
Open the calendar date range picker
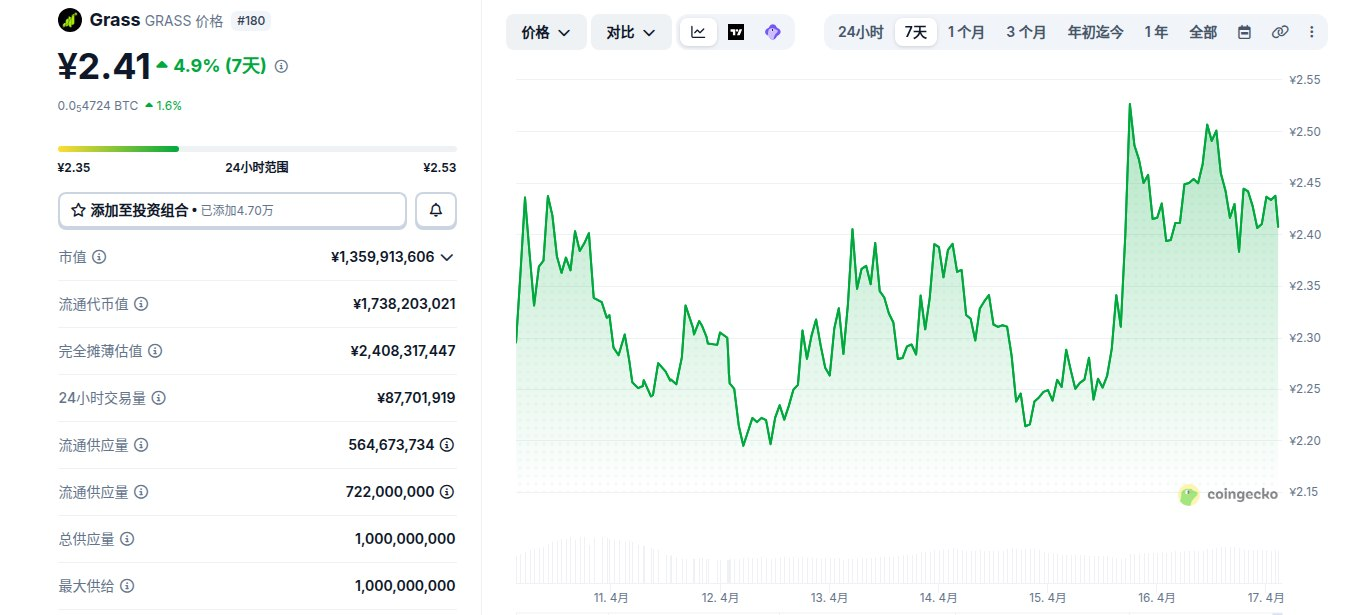click(1244, 32)
